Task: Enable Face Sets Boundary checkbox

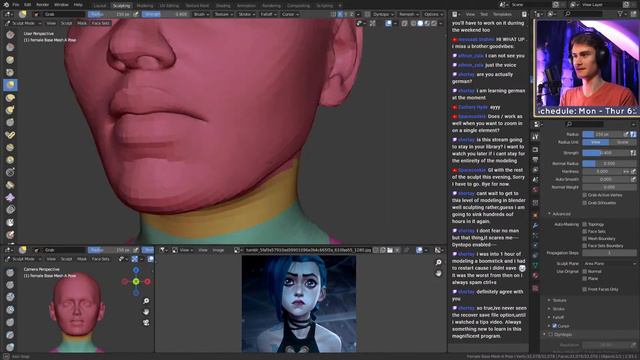Action: (584, 246)
